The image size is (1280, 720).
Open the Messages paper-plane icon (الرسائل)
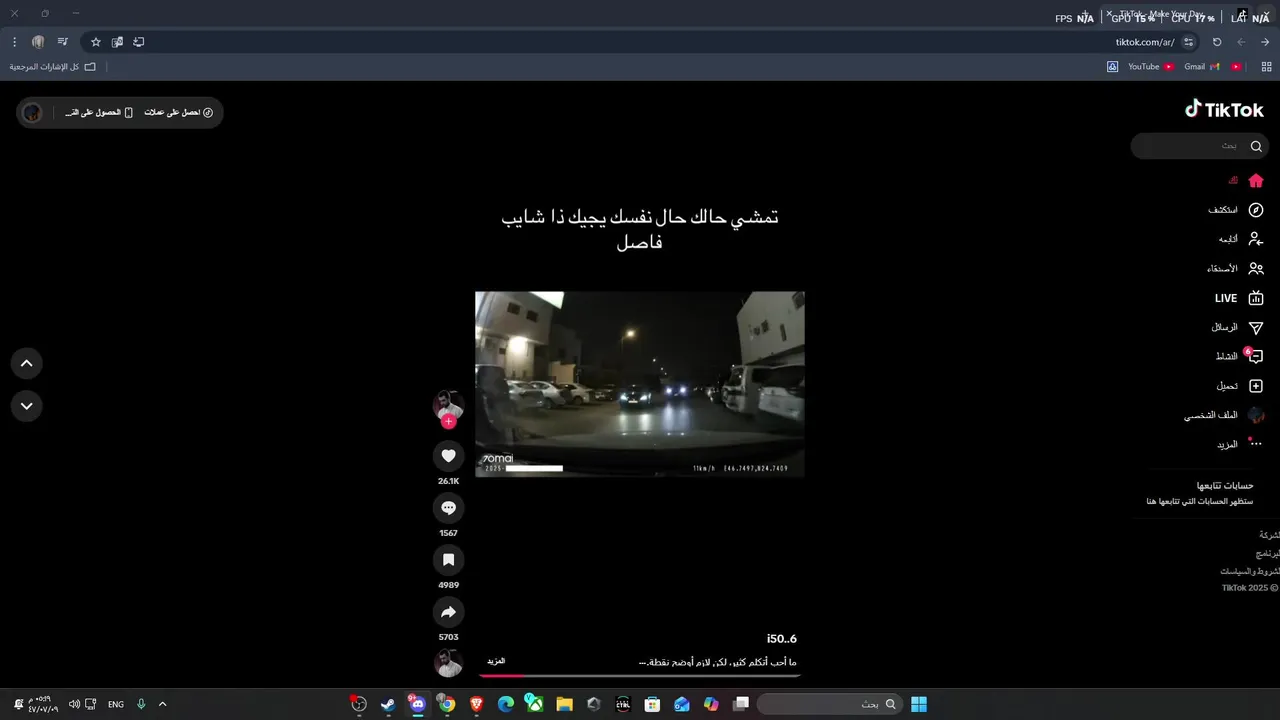coord(1256,327)
